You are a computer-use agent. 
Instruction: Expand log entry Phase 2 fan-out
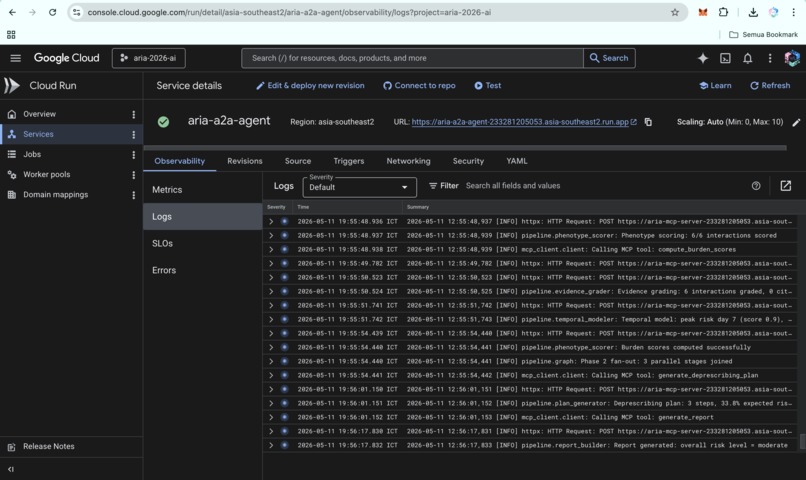point(271,361)
